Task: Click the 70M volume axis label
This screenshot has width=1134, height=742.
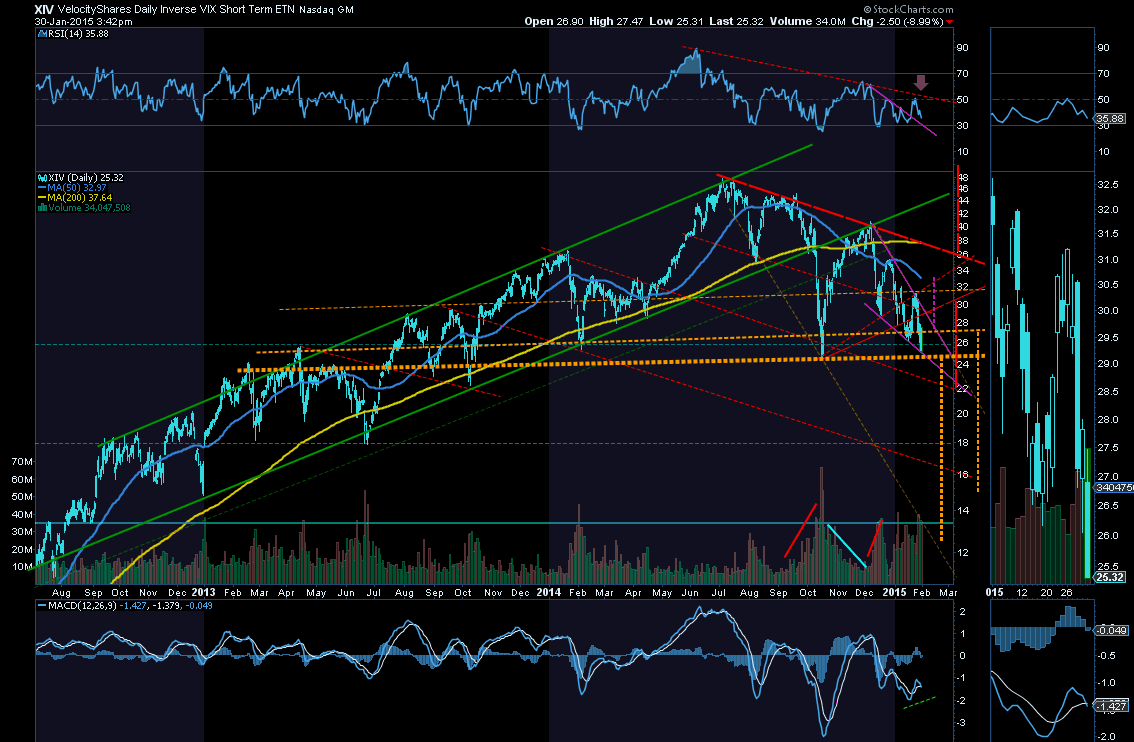Action: (22, 461)
